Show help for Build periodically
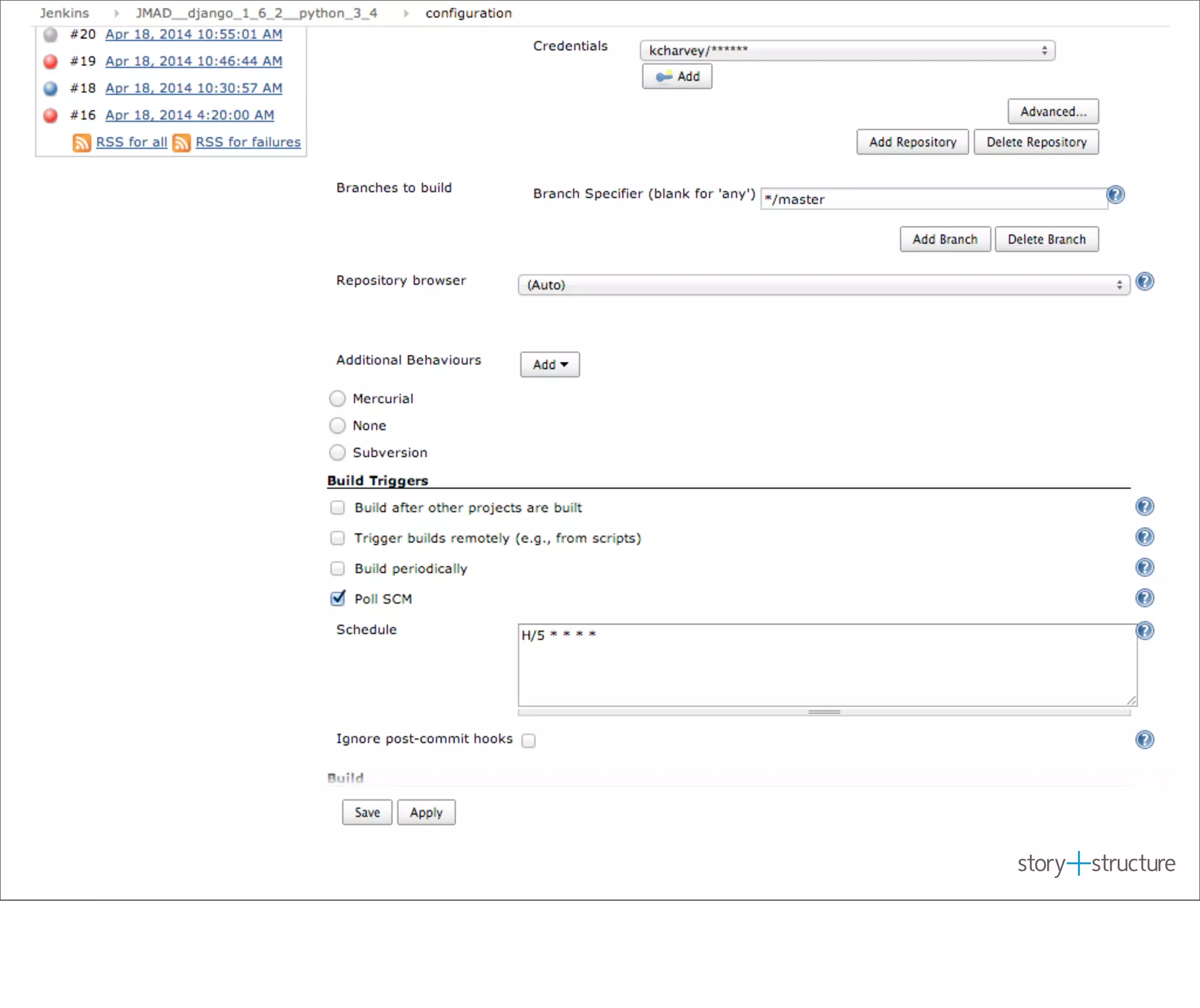Screen dimensions: 1200x1008 click(x=1145, y=567)
